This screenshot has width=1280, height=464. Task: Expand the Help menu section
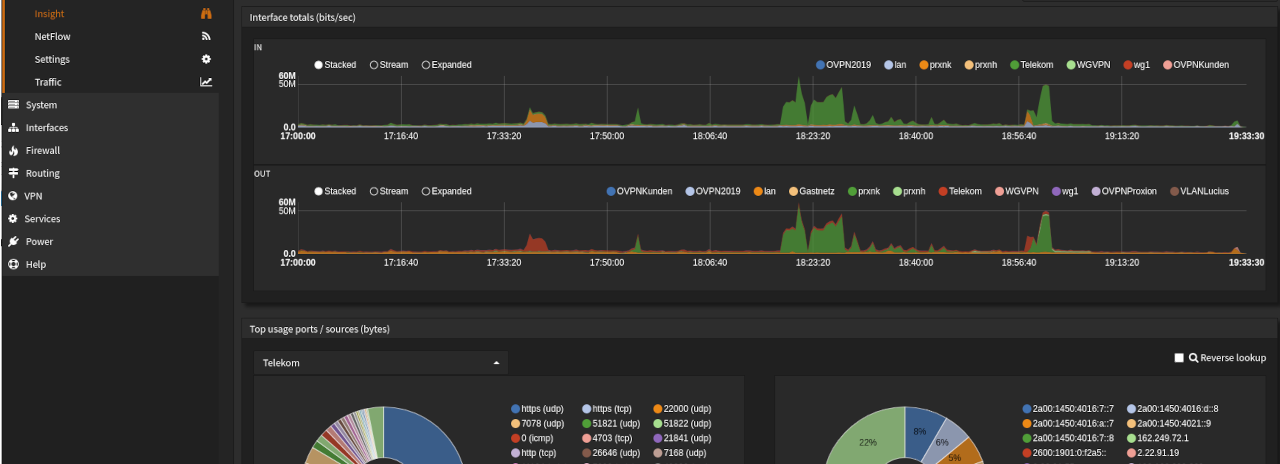point(110,265)
